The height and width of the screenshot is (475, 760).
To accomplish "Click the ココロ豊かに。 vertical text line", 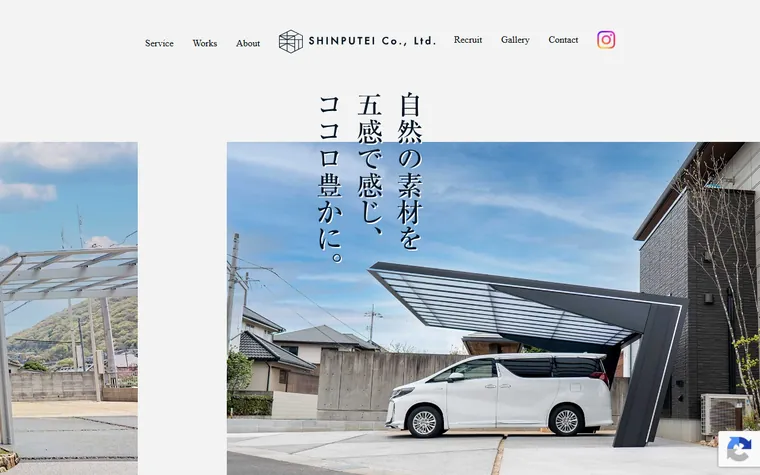I will coord(331,179).
